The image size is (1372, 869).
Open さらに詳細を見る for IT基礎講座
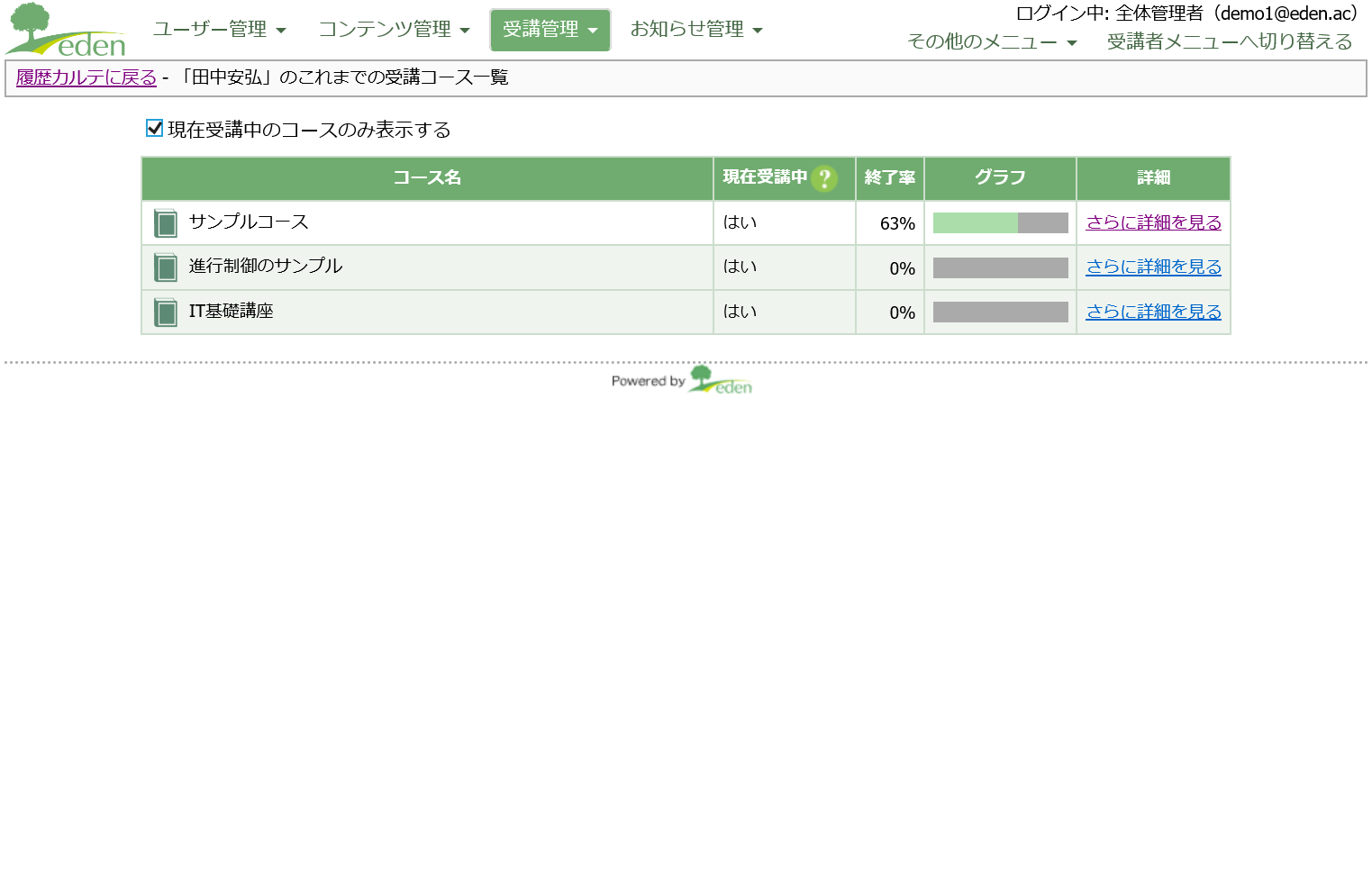[x=1153, y=312]
